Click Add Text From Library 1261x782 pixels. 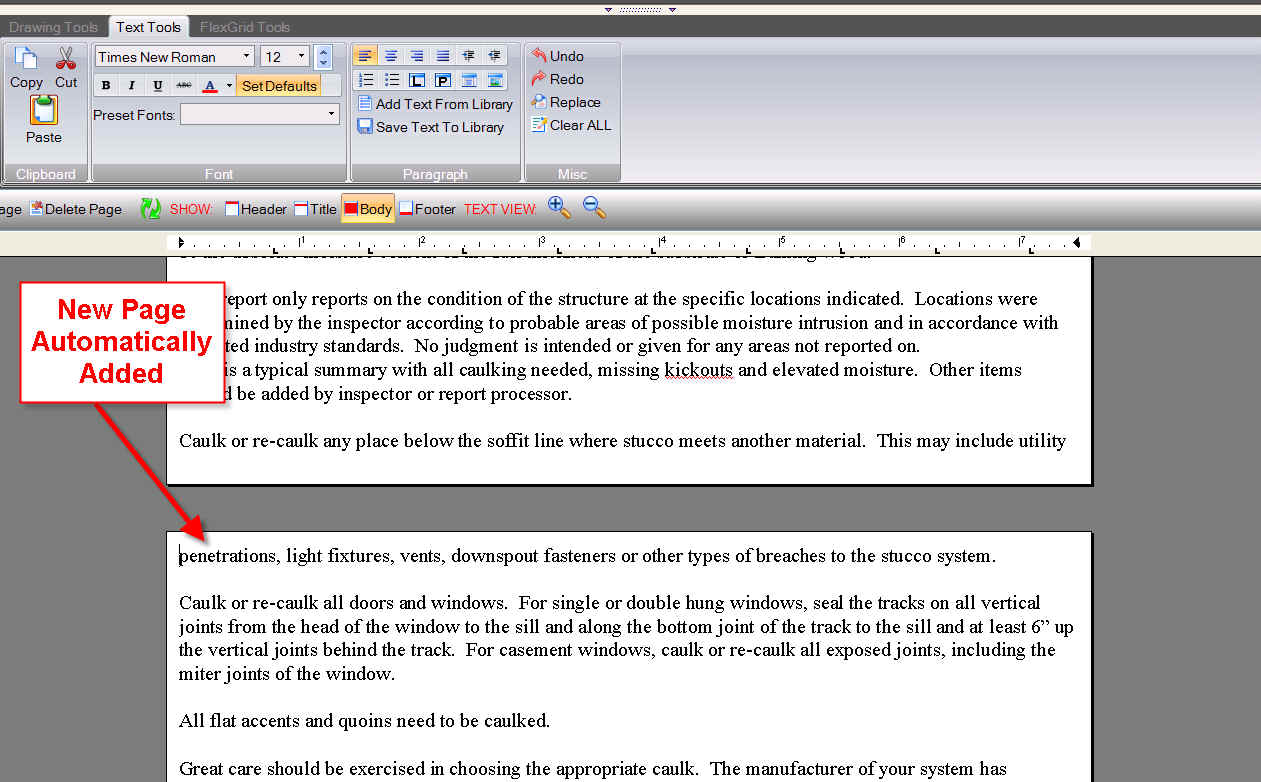pos(435,104)
